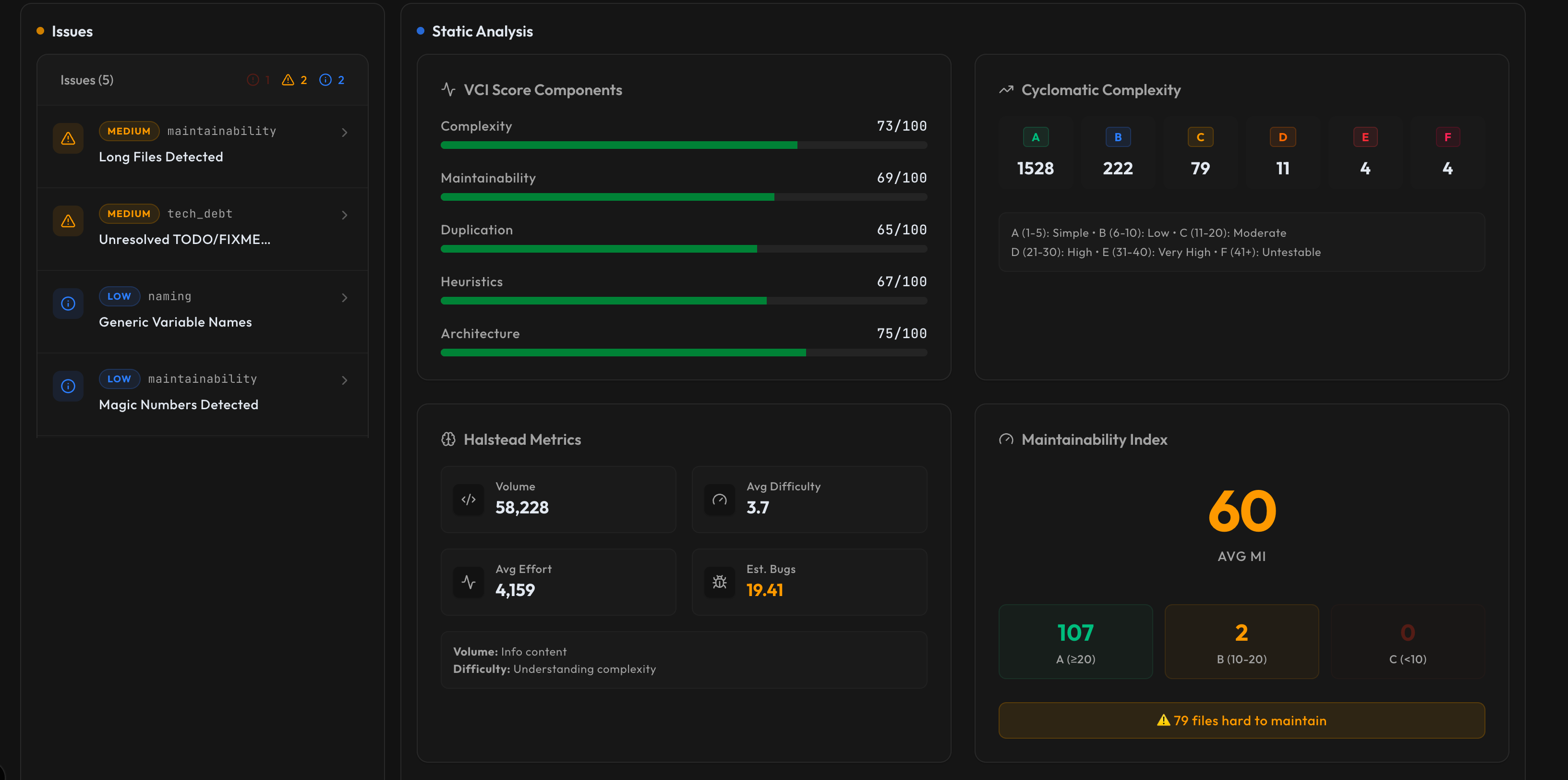Click the info icon beside Generic Variable Names
The height and width of the screenshot is (780, 1568).
click(x=68, y=303)
